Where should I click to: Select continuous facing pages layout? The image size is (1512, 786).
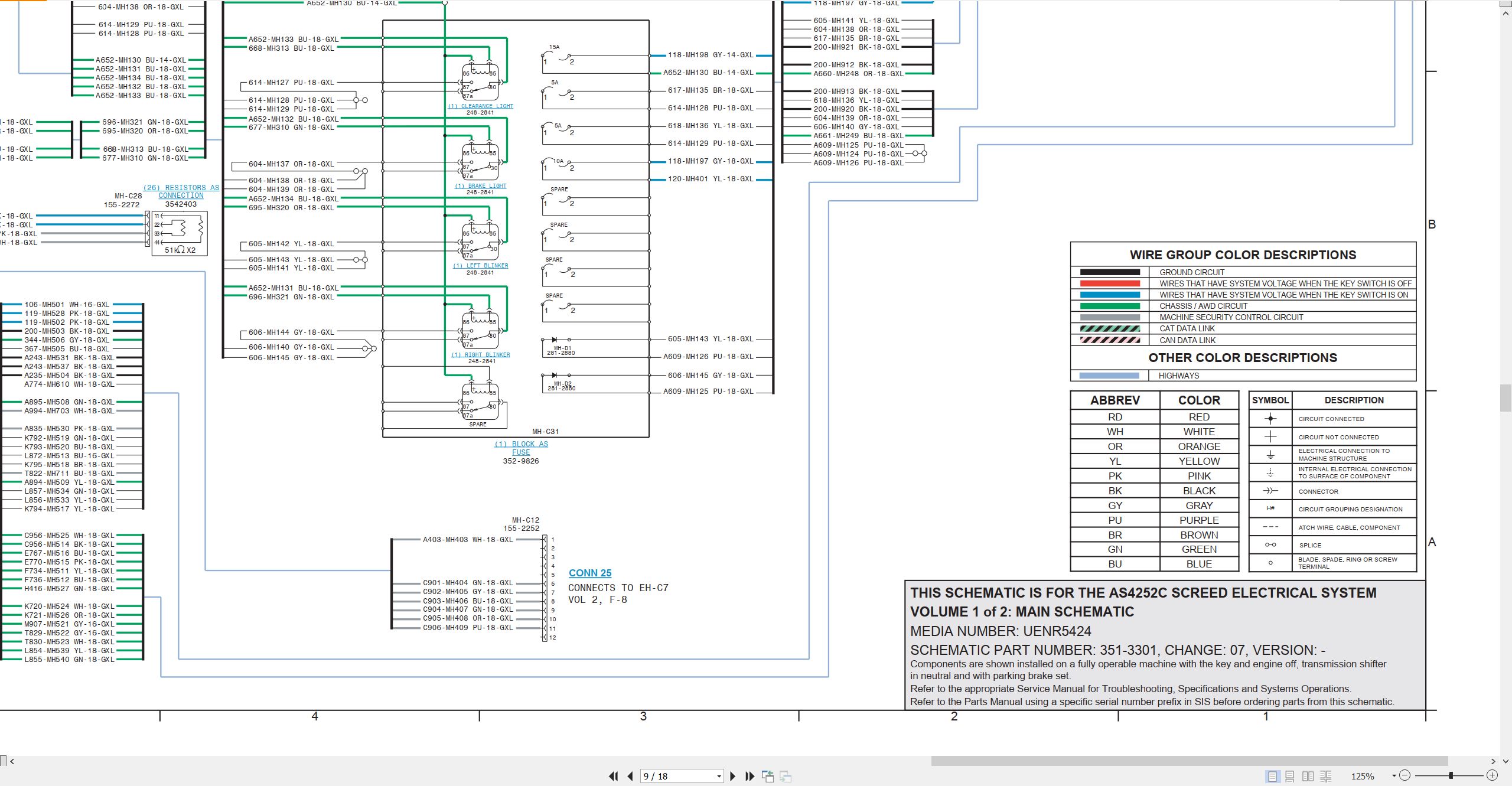coord(1326,776)
